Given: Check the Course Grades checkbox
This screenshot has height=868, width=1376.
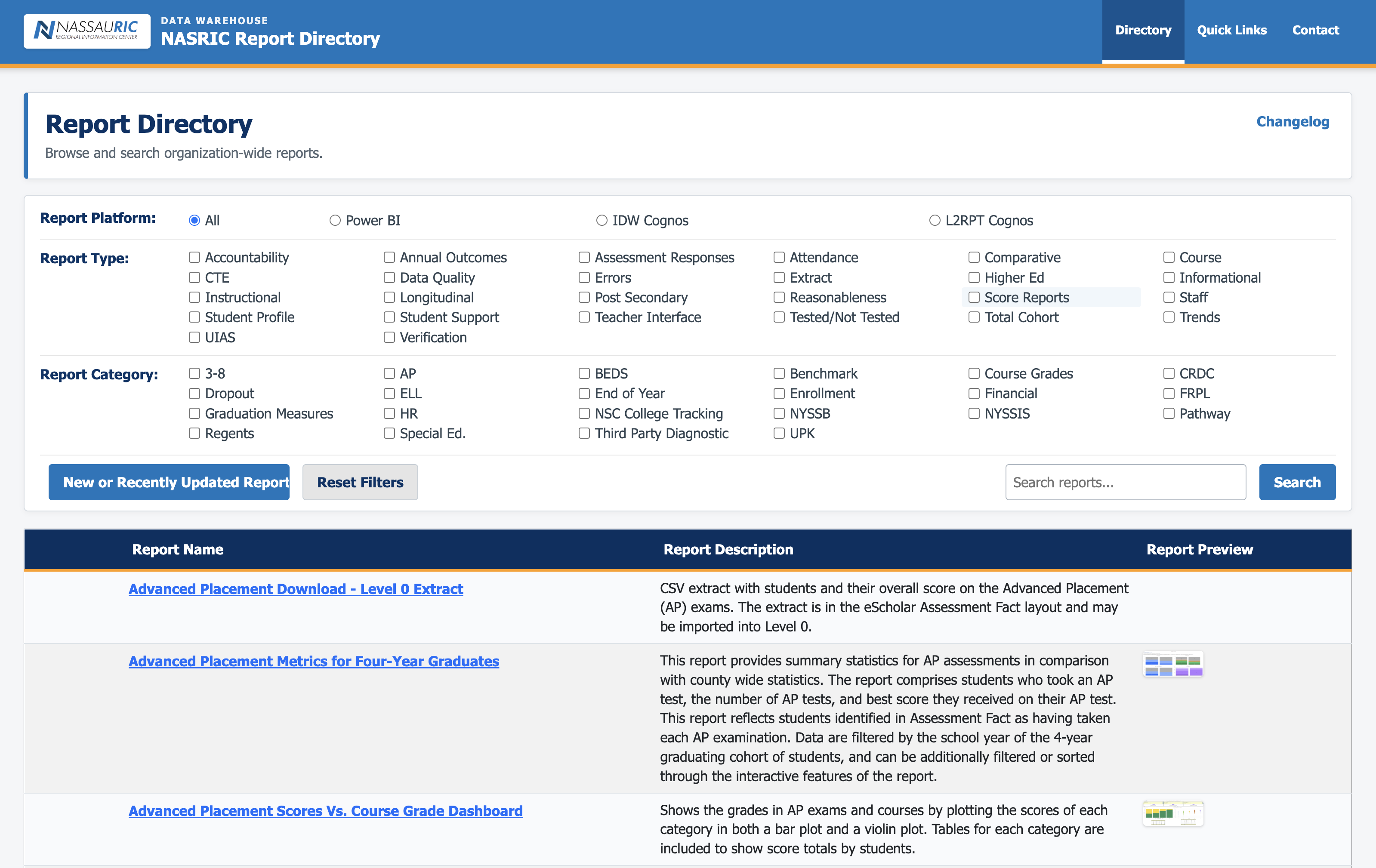Looking at the screenshot, I should point(974,374).
